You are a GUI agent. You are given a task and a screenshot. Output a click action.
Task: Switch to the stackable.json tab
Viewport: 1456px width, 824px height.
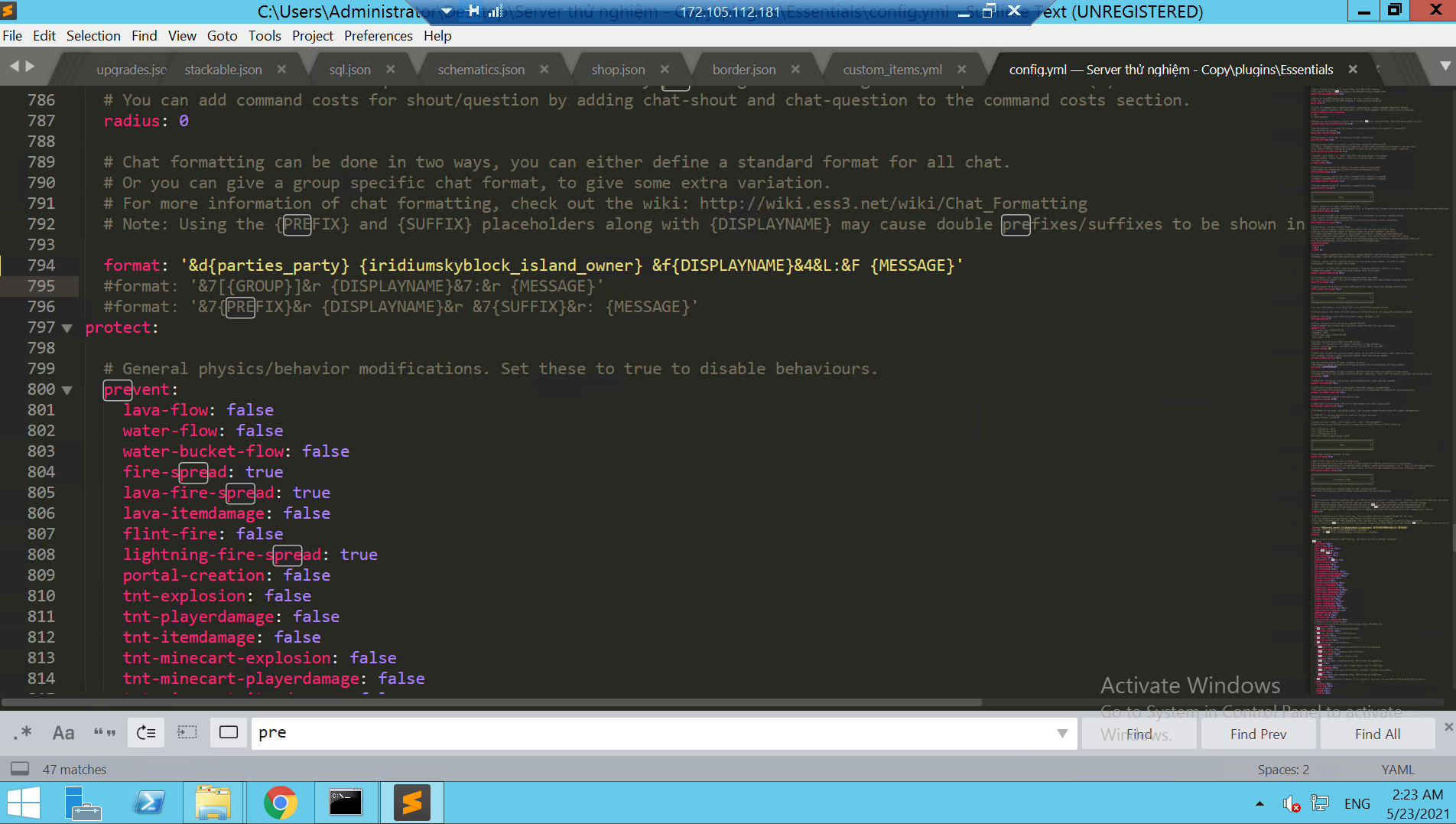coord(223,70)
